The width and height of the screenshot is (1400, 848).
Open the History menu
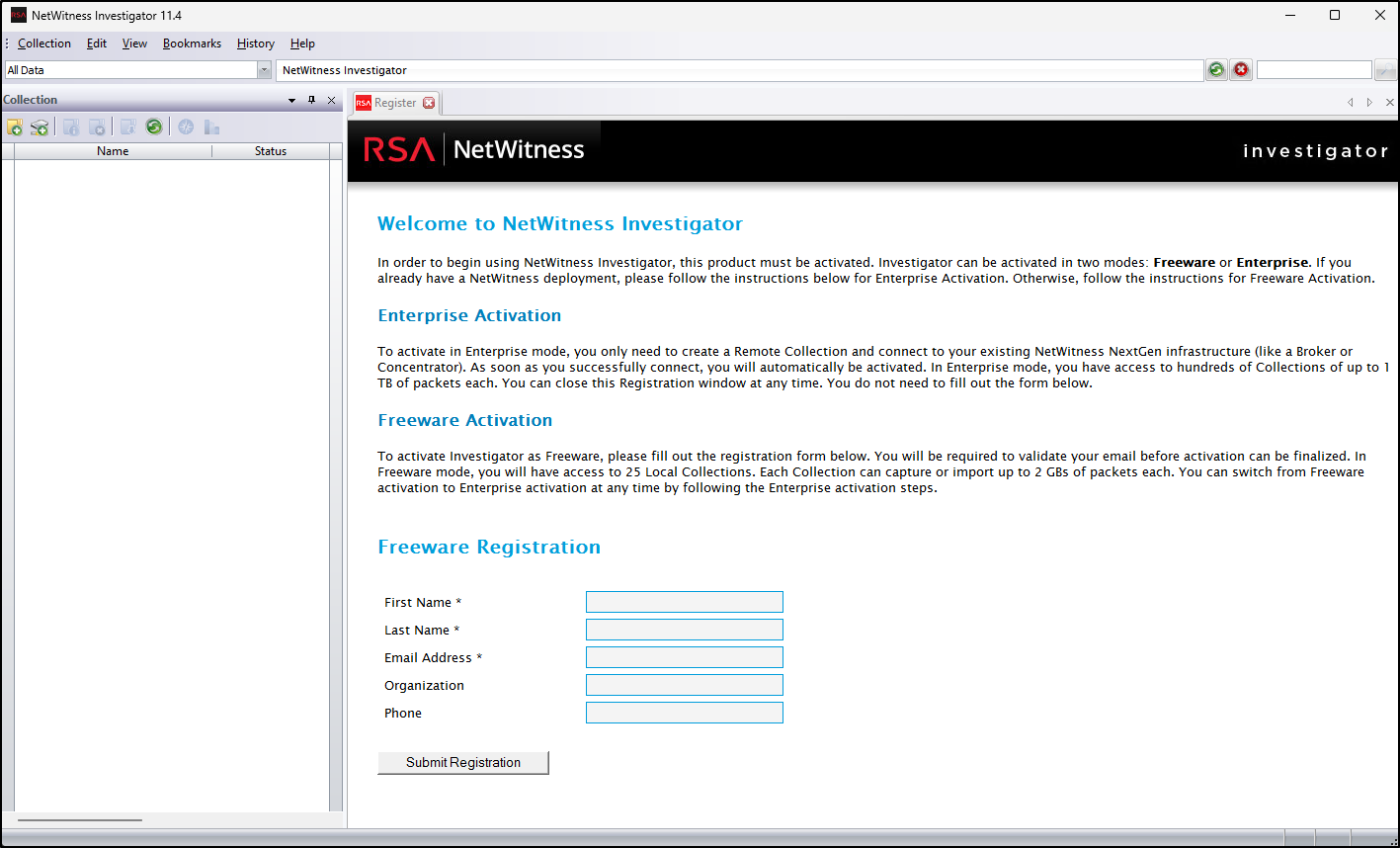(256, 43)
